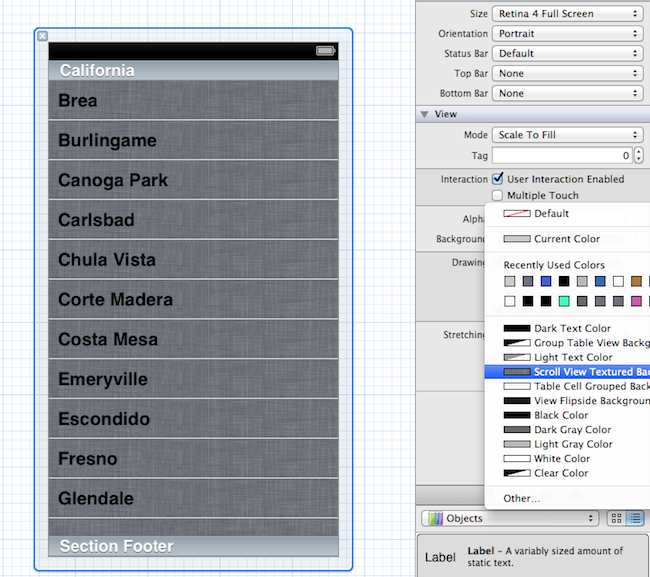Select the Burlingame table row

pyautogui.click(x=194, y=140)
